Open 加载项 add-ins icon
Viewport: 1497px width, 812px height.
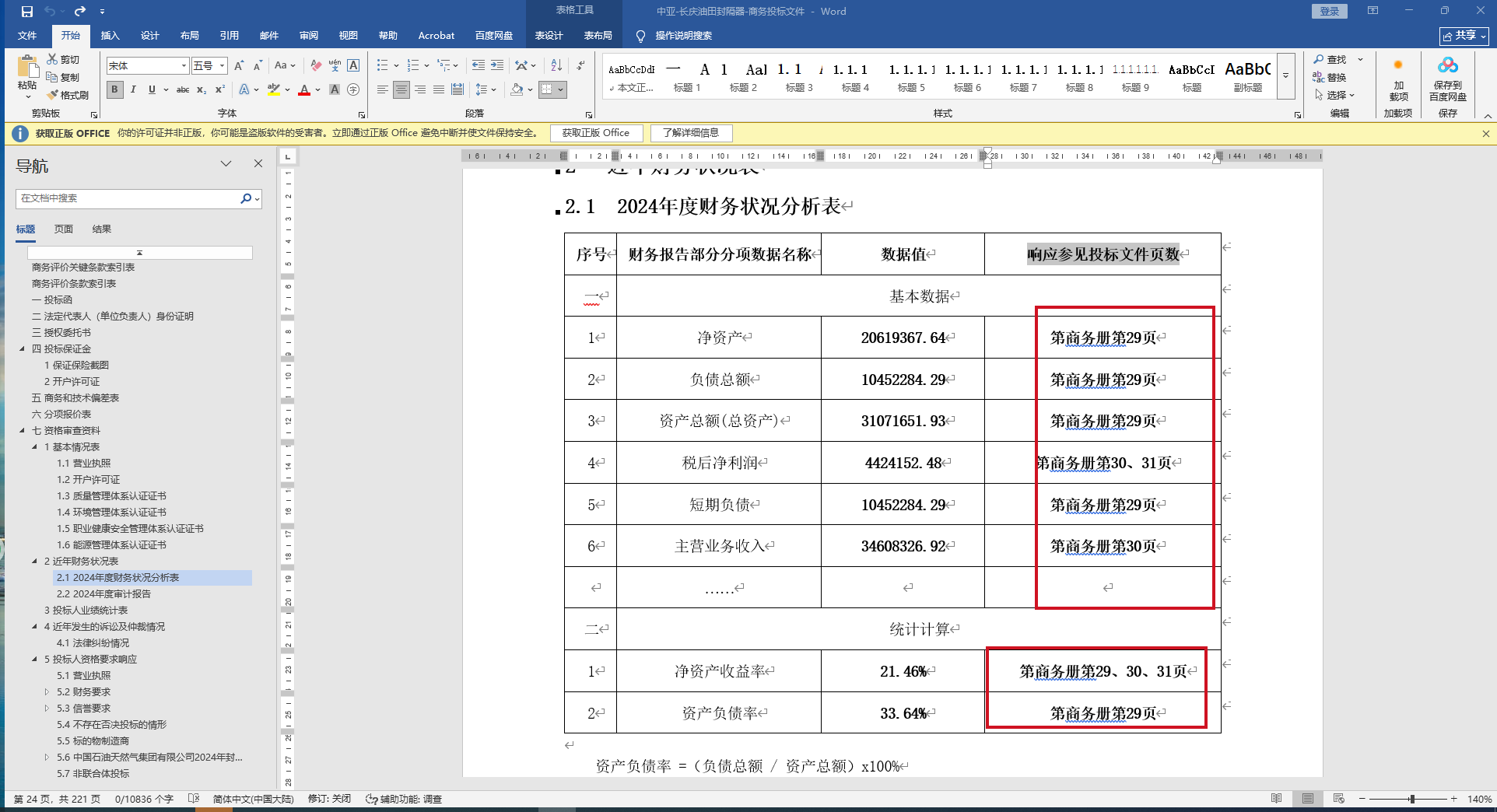click(x=1398, y=79)
